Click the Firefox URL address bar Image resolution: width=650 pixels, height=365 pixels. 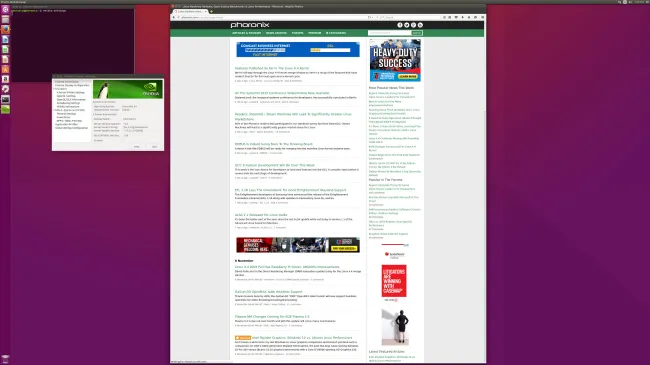pos(274,17)
